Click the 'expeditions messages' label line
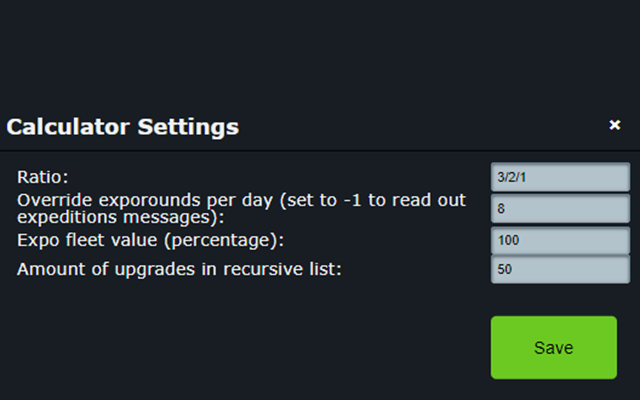The width and height of the screenshot is (640, 400). point(121,217)
